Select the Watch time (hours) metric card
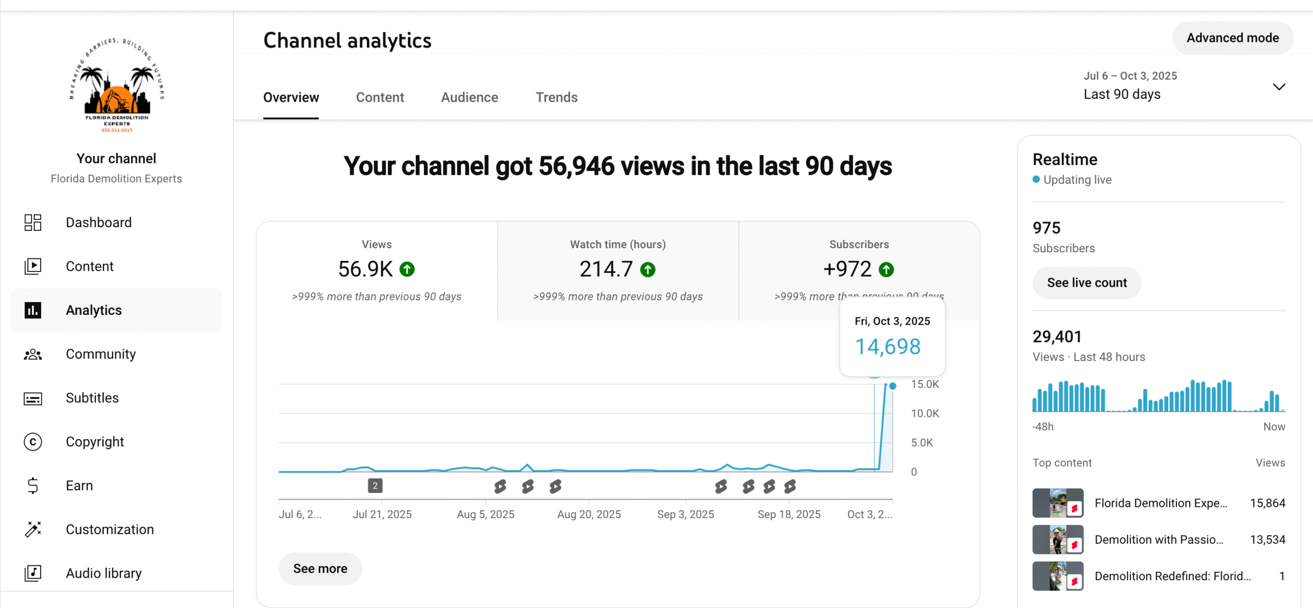 (617, 271)
